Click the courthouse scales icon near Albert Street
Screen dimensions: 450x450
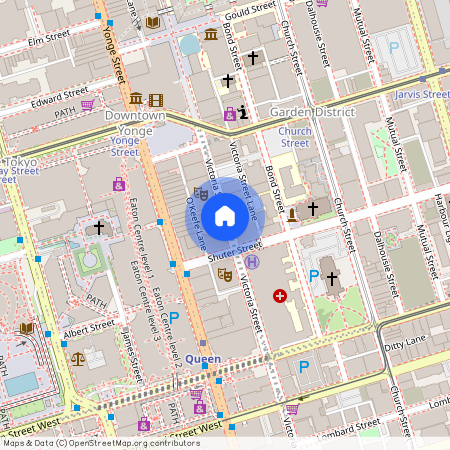[78, 359]
